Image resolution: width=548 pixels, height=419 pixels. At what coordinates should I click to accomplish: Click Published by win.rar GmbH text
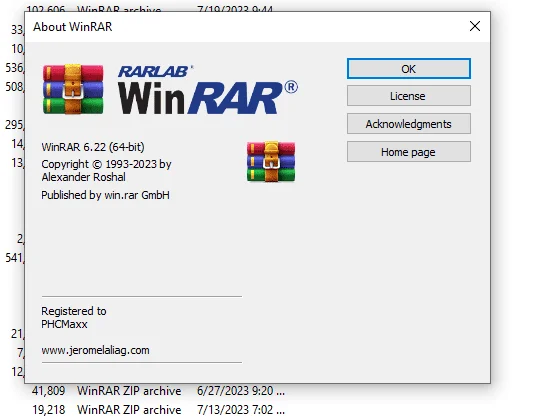105,195
